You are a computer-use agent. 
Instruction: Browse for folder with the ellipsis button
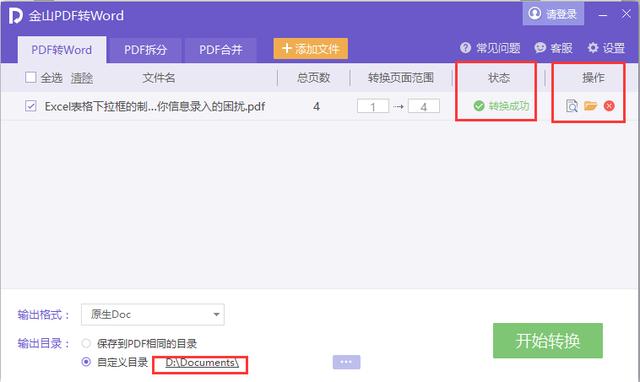[346, 362]
